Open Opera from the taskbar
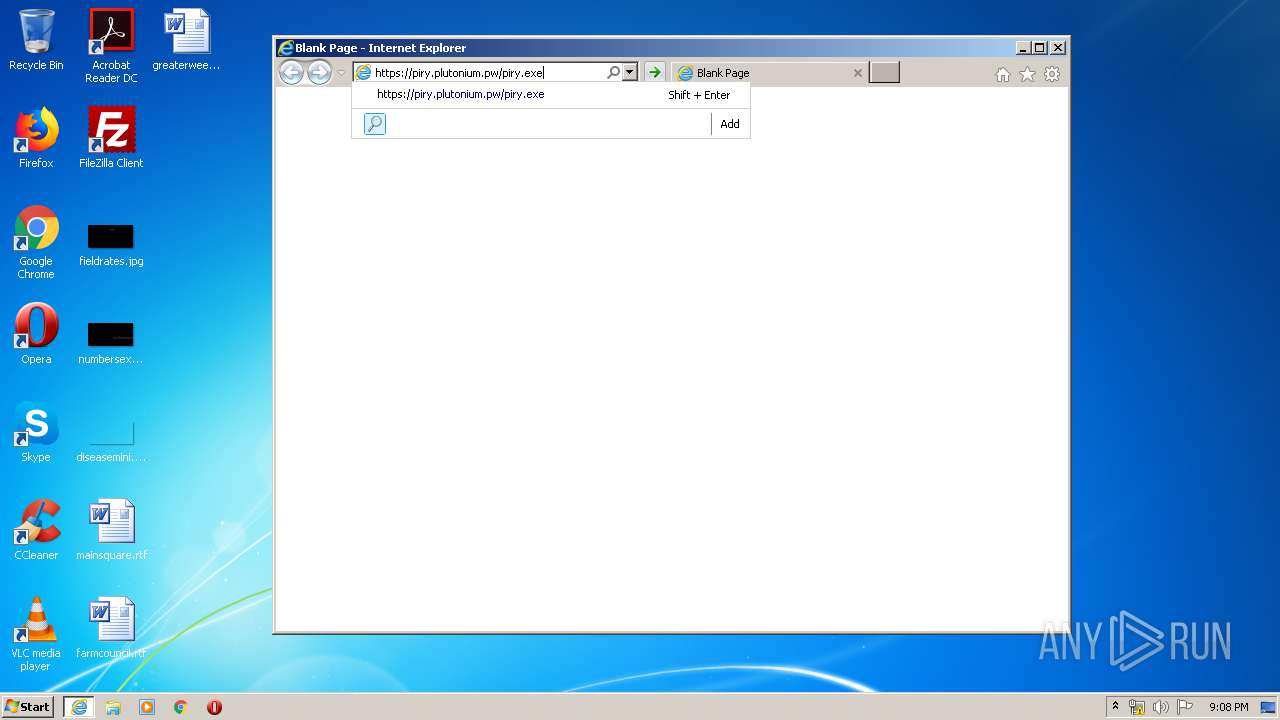Screen dimensions: 1280x720 (x=214, y=707)
